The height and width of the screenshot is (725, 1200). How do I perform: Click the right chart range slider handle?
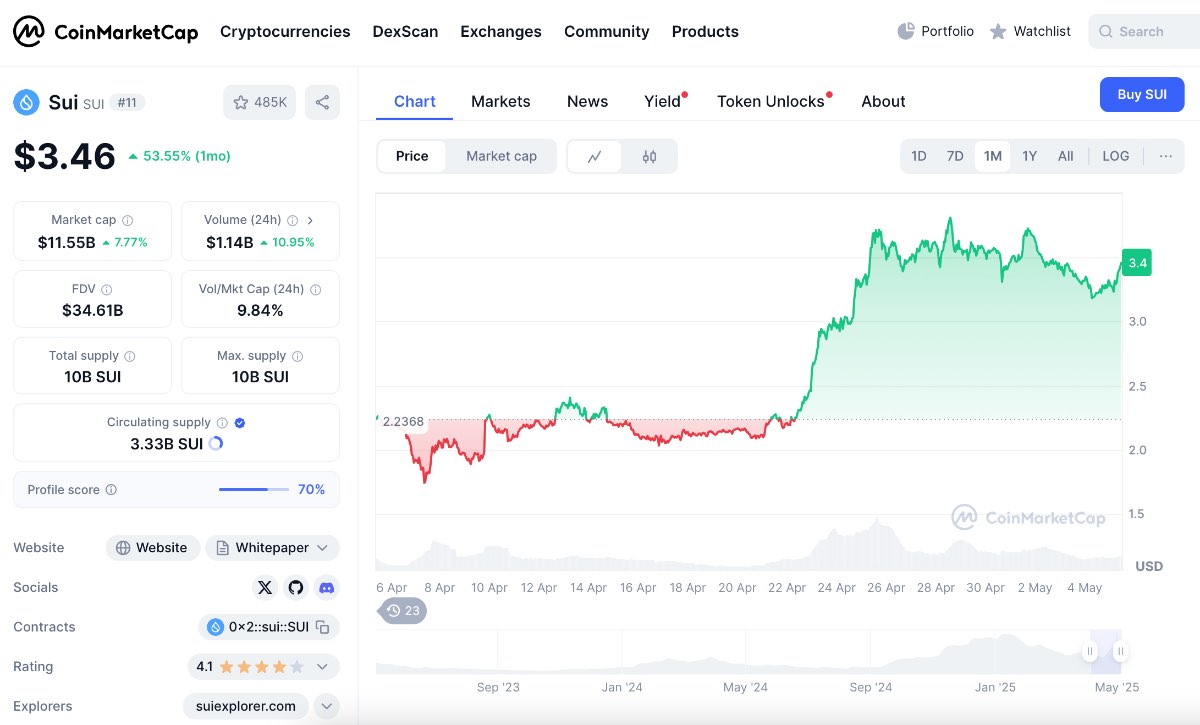[1120, 652]
